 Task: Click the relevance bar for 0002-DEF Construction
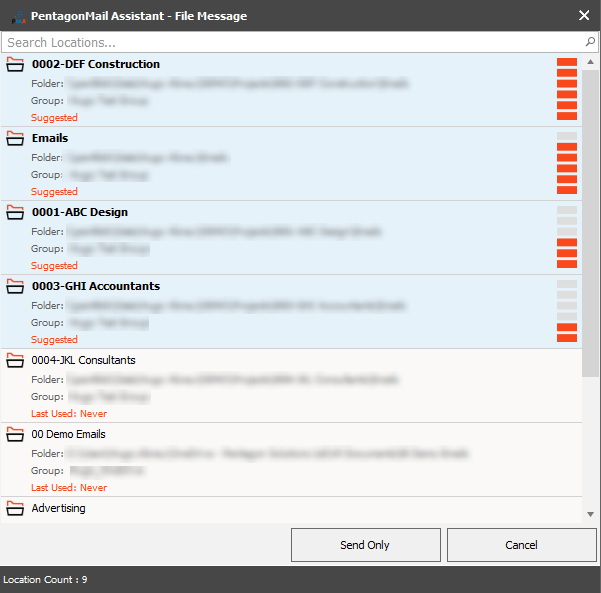(x=566, y=89)
